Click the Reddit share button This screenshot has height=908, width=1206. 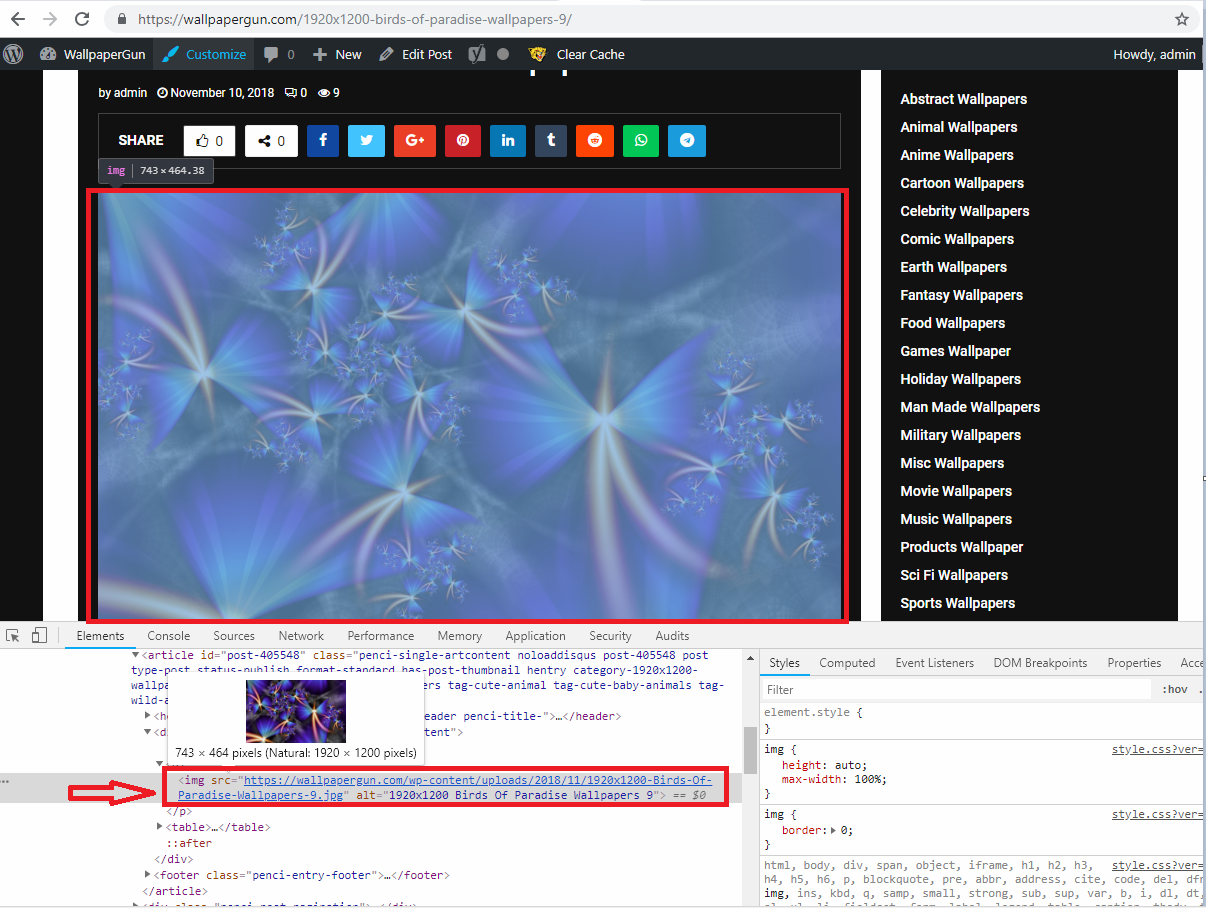coord(595,141)
